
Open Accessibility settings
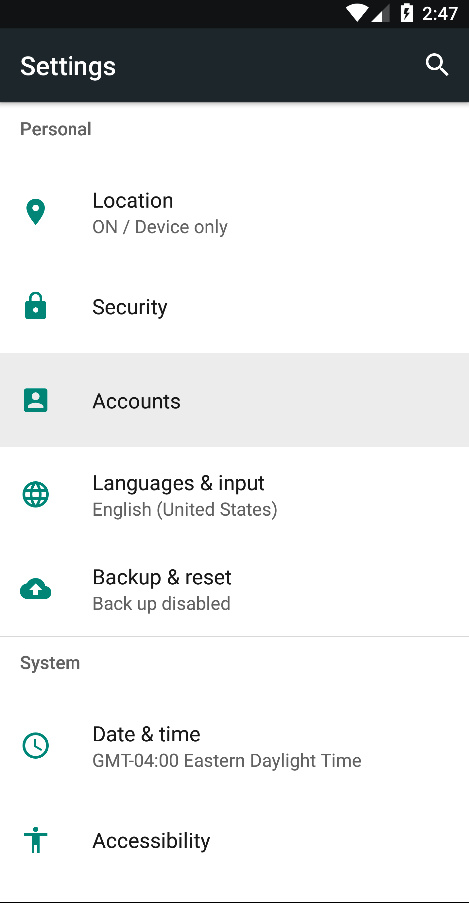pyautogui.click(x=234, y=840)
